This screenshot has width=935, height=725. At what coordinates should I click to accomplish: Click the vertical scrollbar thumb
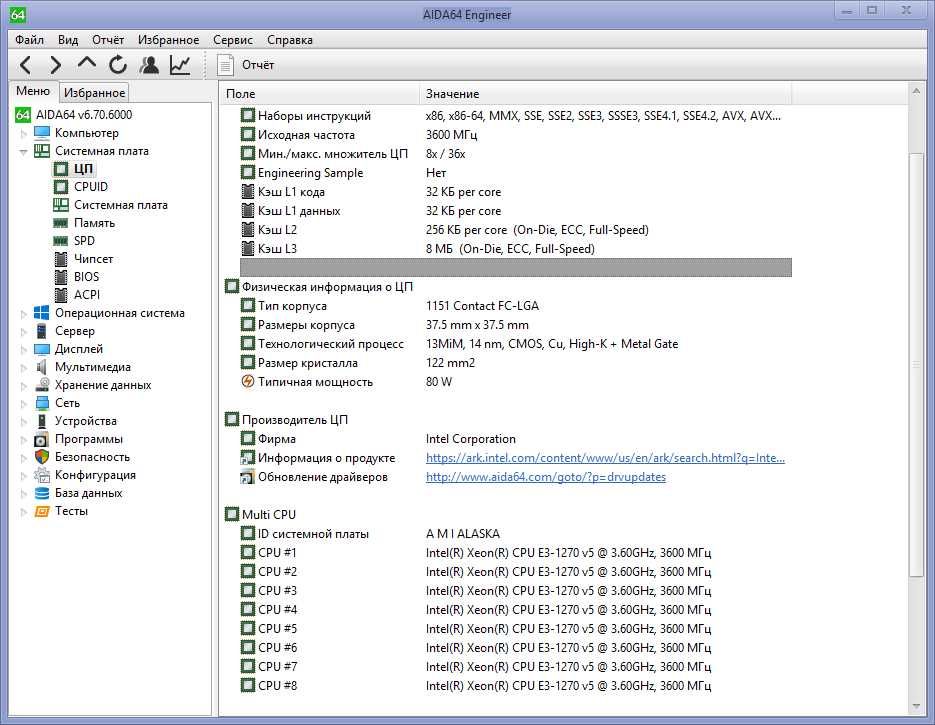coord(916,364)
